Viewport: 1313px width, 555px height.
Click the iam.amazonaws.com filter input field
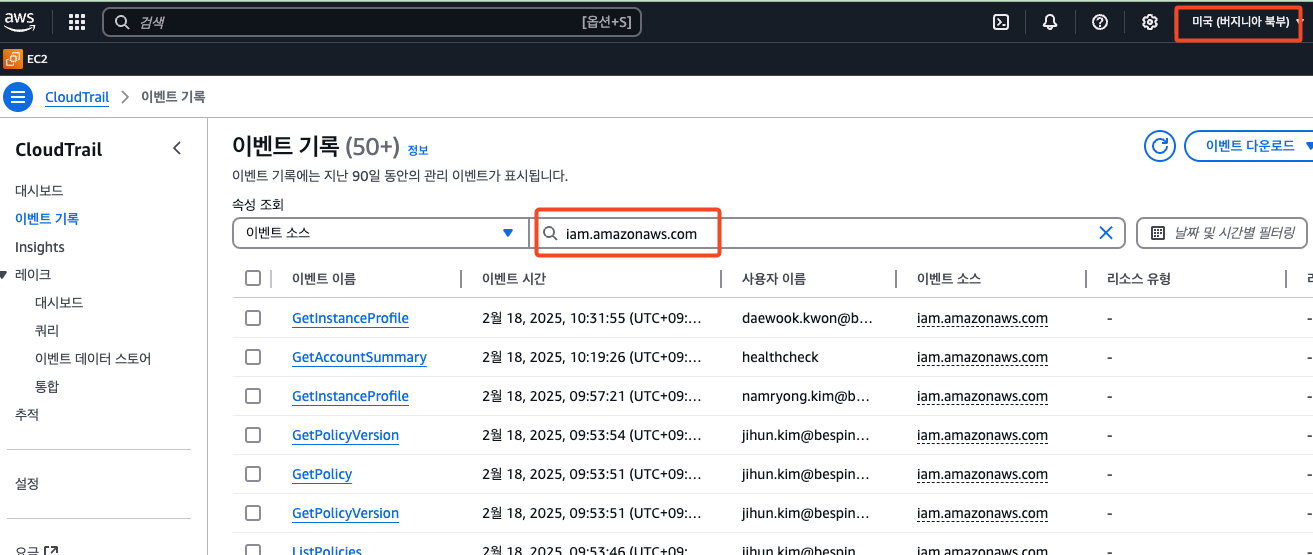pyautogui.click(x=828, y=233)
